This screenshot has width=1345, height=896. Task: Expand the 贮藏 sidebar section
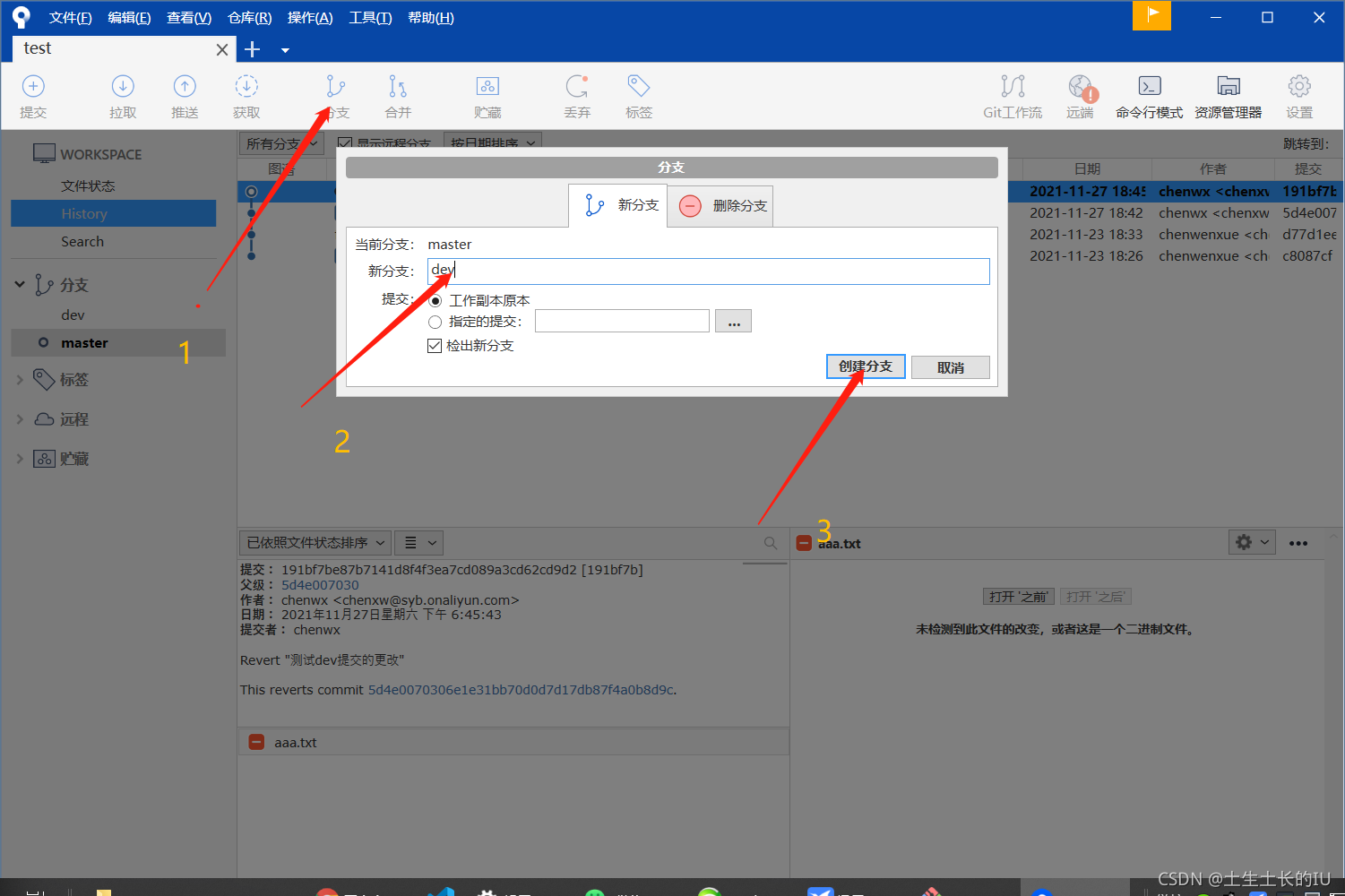pyautogui.click(x=20, y=459)
